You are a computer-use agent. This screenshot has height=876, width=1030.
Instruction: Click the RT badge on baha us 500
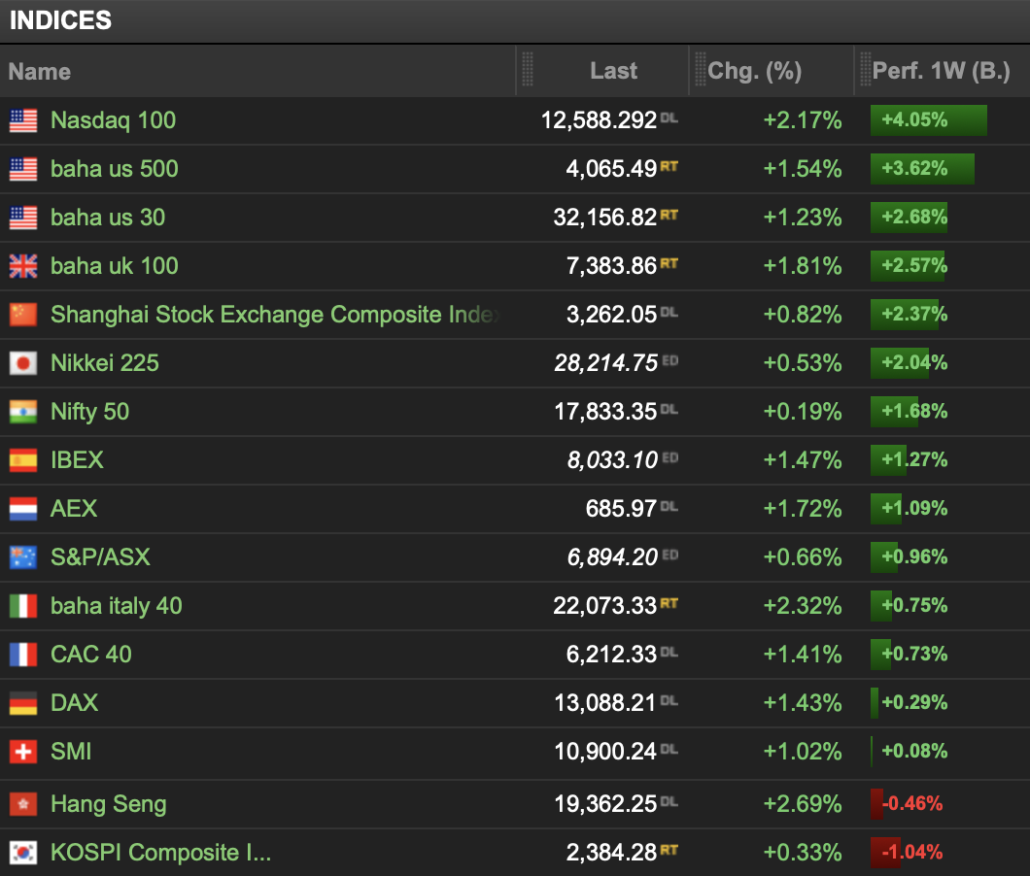[669, 166]
